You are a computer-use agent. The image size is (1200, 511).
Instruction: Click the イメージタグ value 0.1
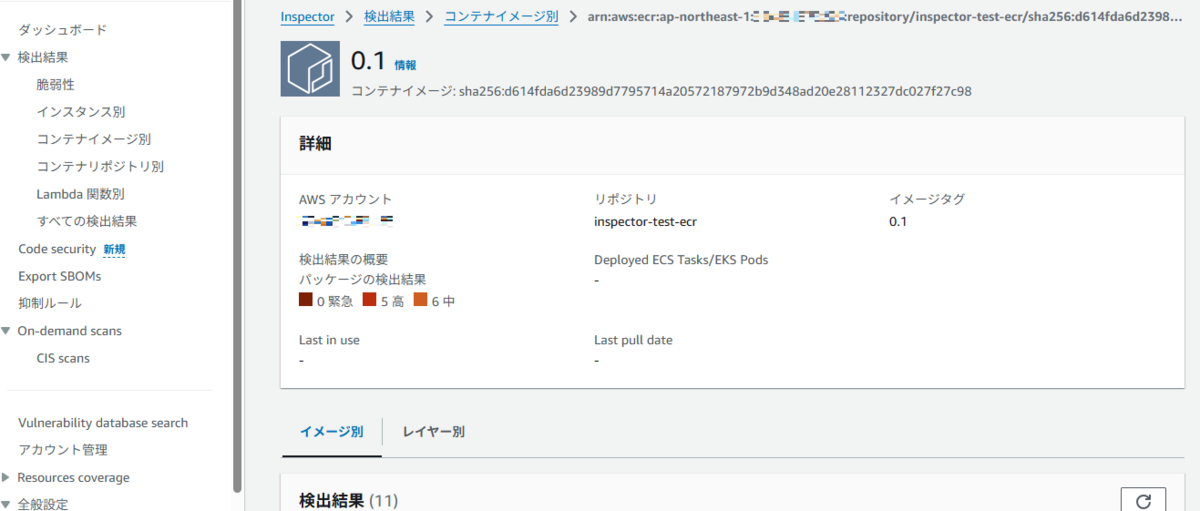pos(898,222)
